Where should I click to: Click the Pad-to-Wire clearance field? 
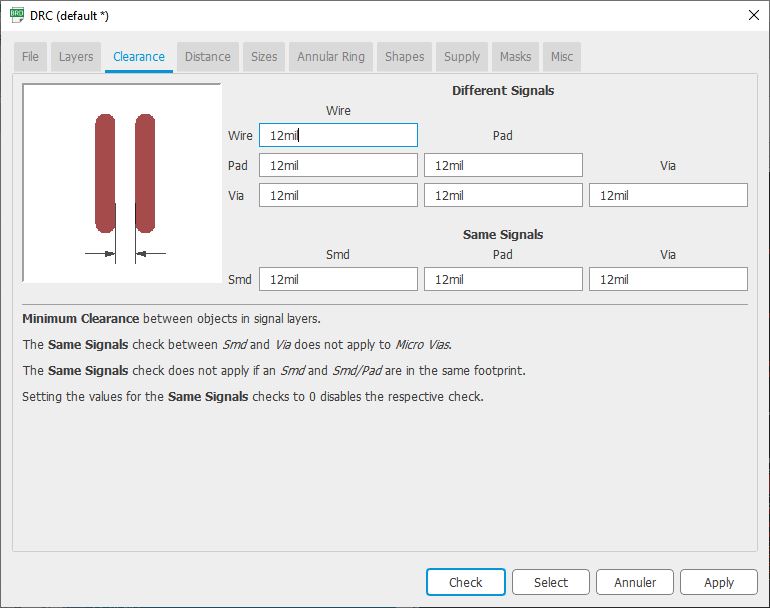coord(338,165)
